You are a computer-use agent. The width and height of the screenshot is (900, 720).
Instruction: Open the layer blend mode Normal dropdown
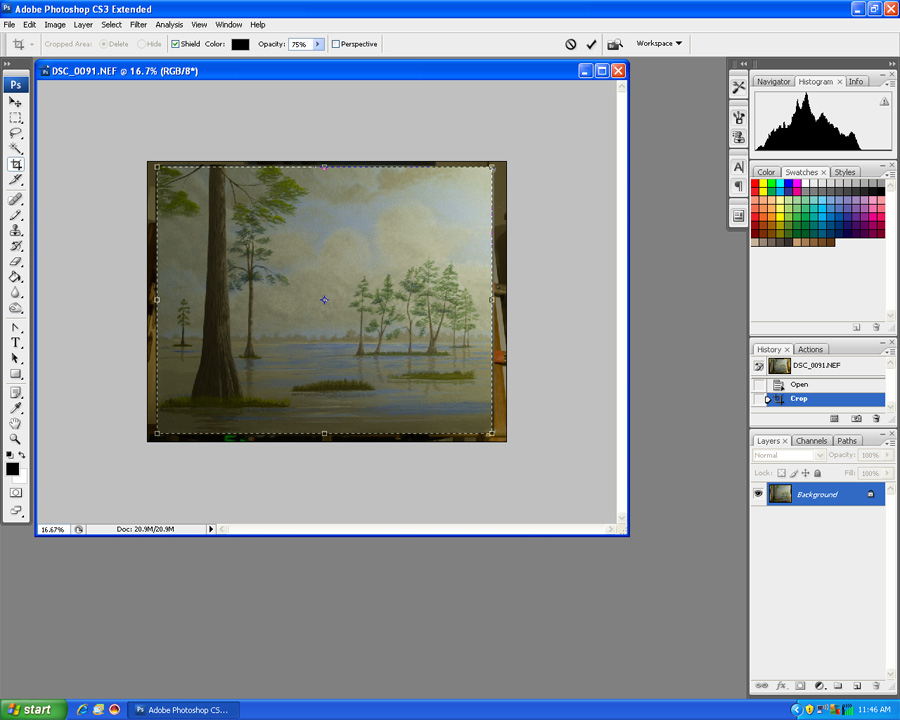click(x=789, y=455)
